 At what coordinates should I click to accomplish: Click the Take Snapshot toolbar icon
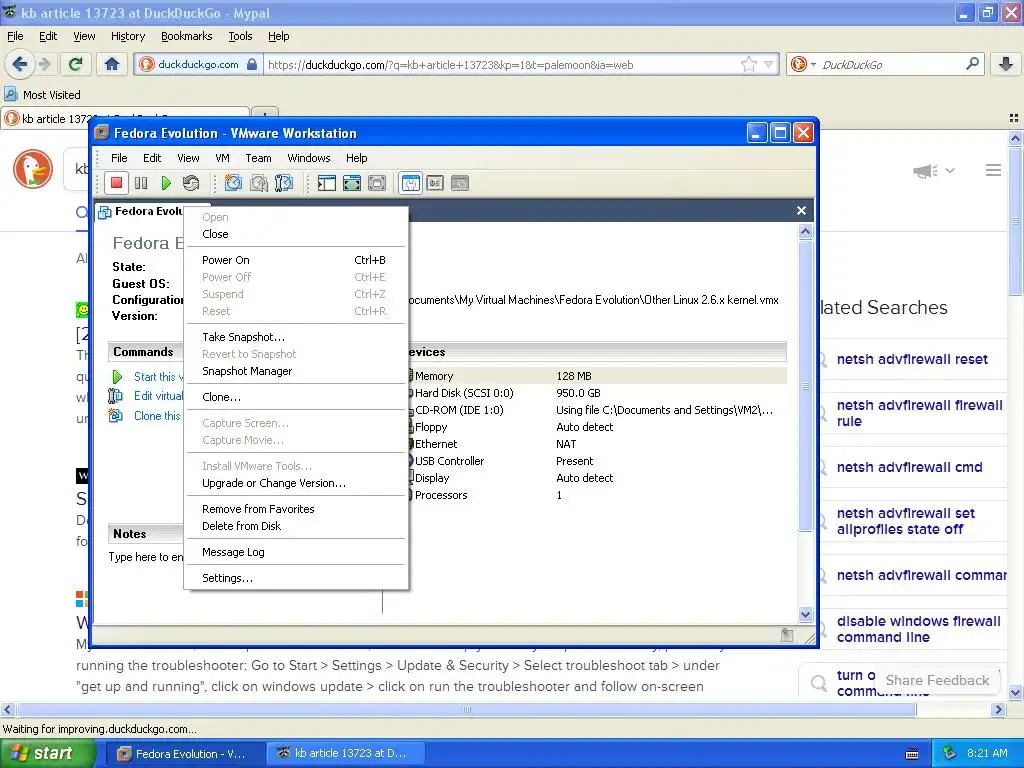[233, 184]
